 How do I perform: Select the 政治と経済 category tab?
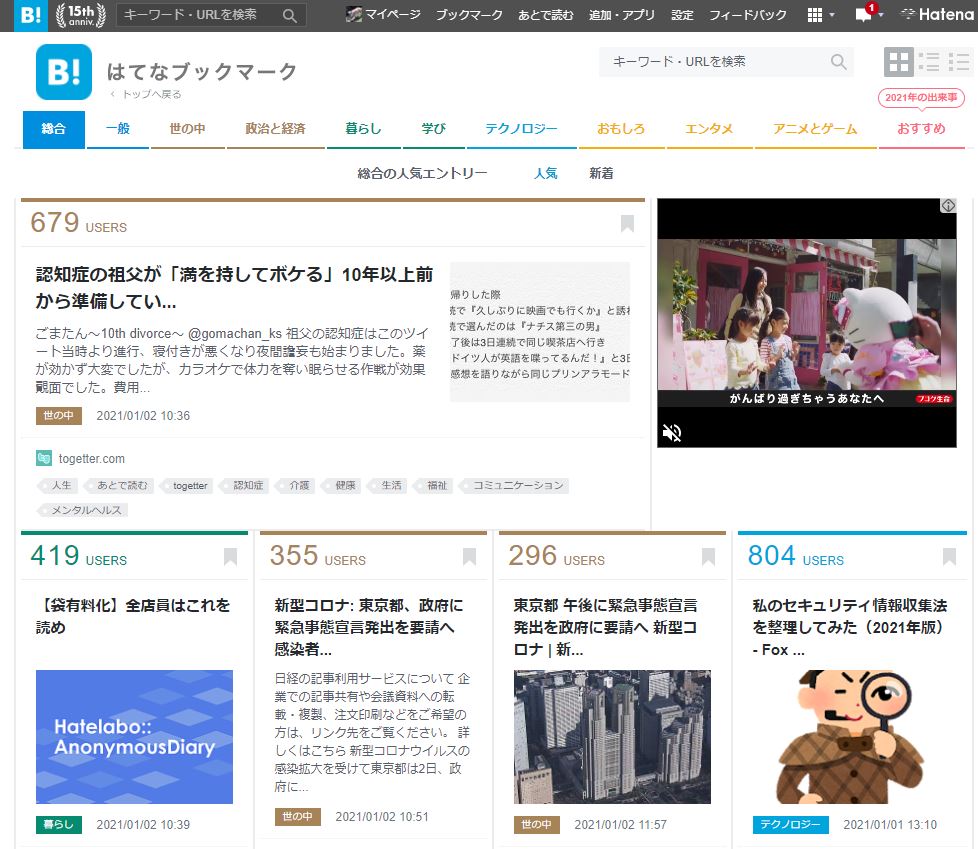(x=275, y=129)
